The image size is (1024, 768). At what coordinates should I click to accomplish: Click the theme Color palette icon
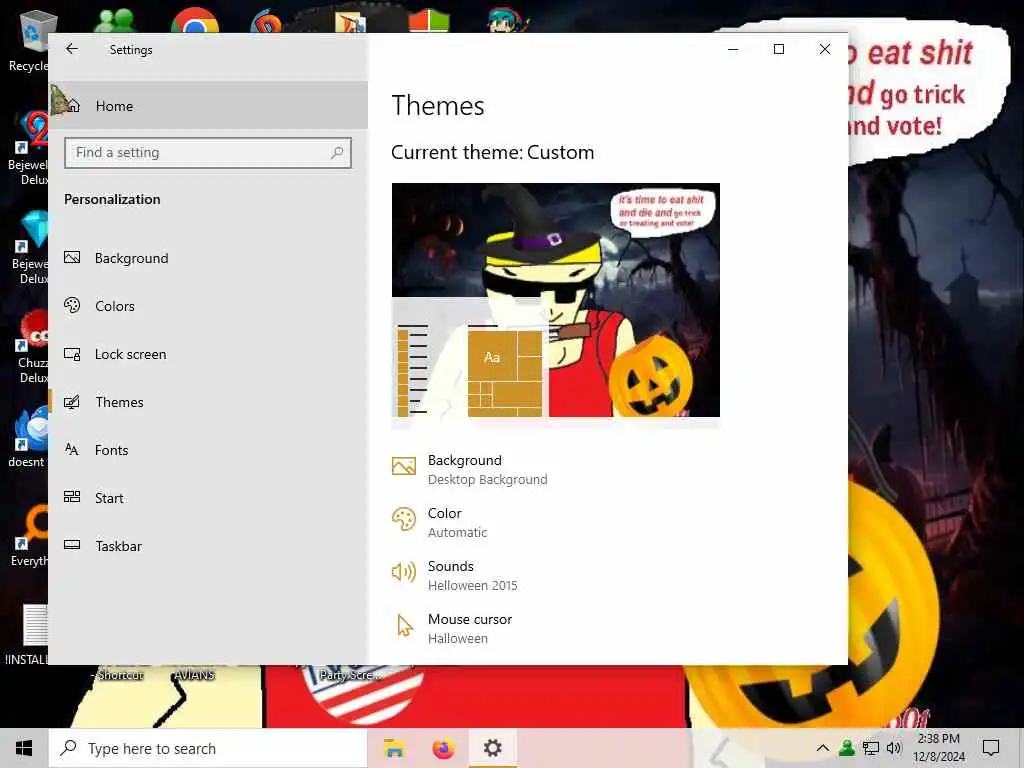tap(404, 520)
